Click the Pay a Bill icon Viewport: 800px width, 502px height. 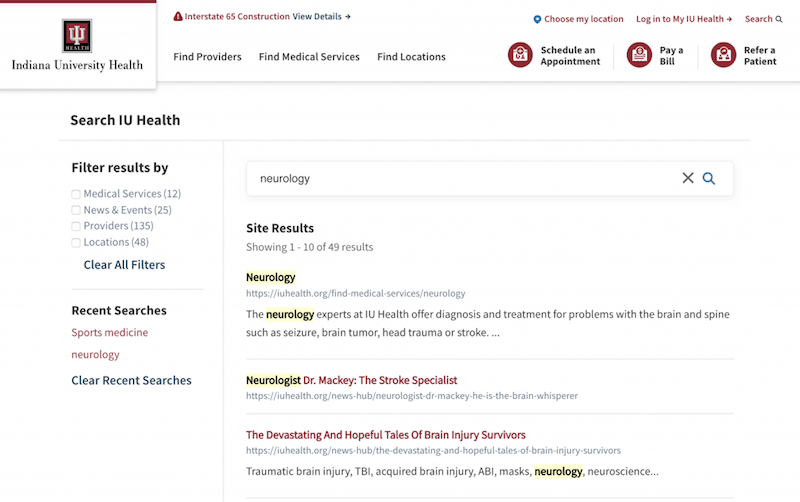point(639,55)
